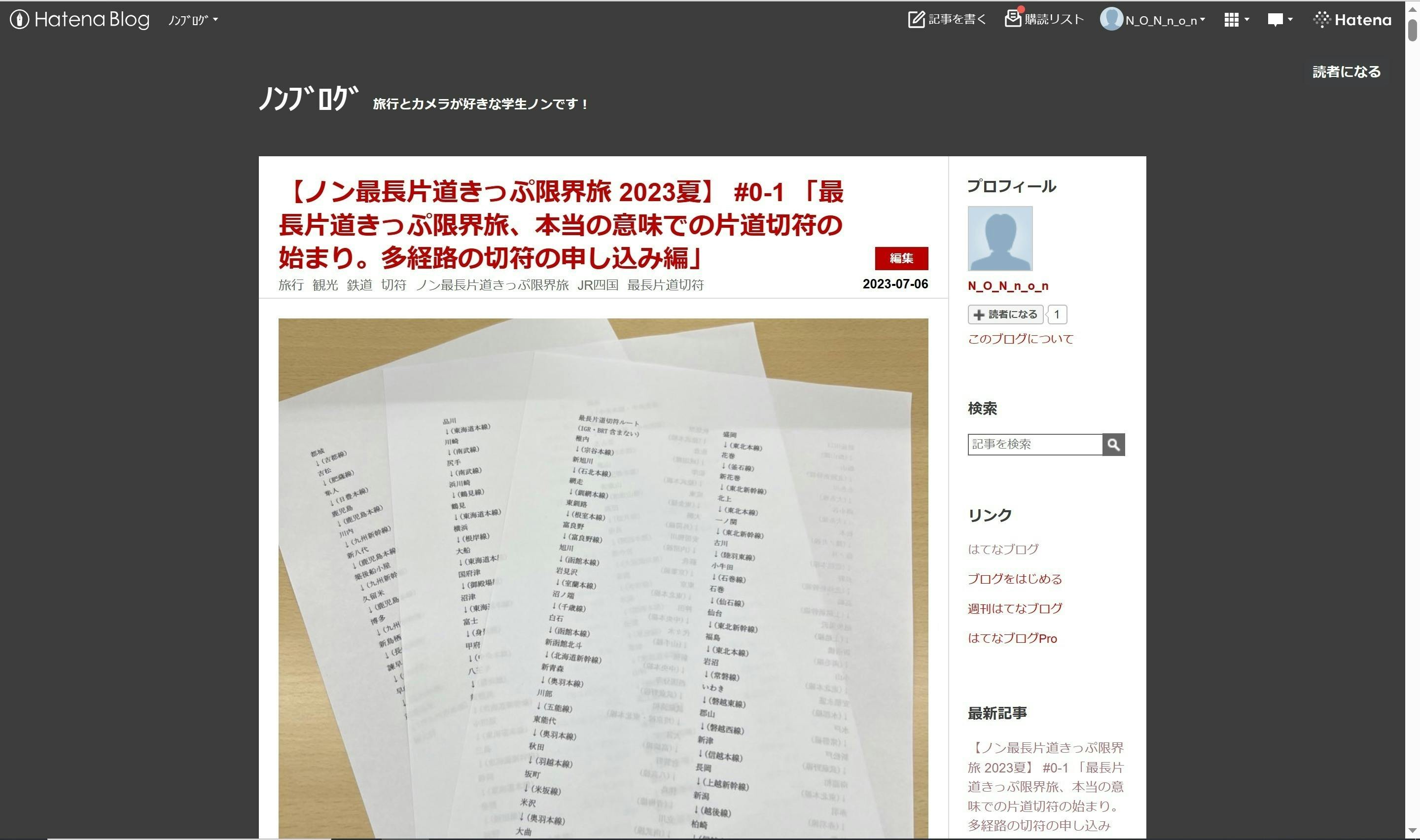Select the 切符 category tag
Screen dimensions: 1420x840
pos(393,285)
